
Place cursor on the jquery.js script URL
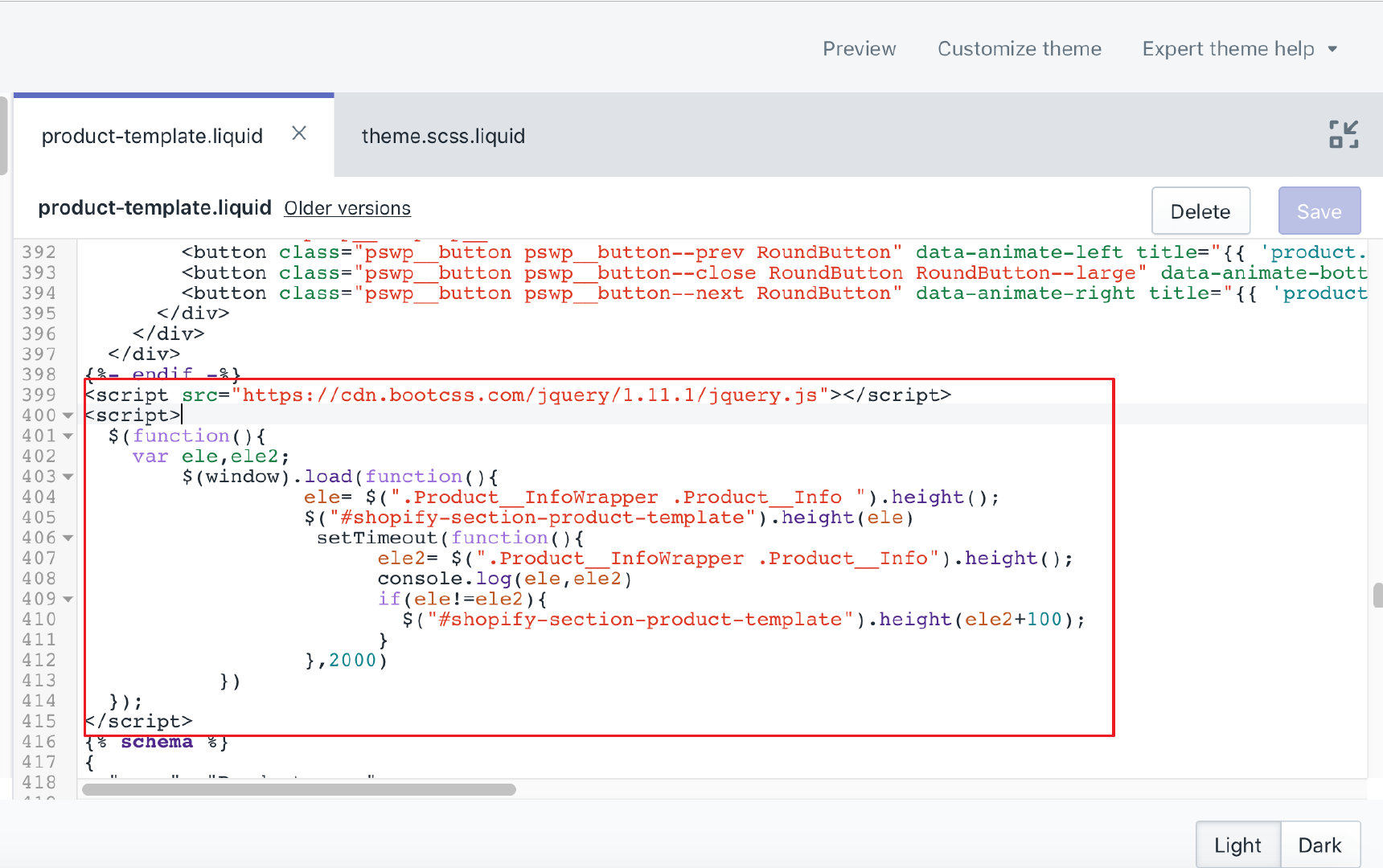pos(530,395)
